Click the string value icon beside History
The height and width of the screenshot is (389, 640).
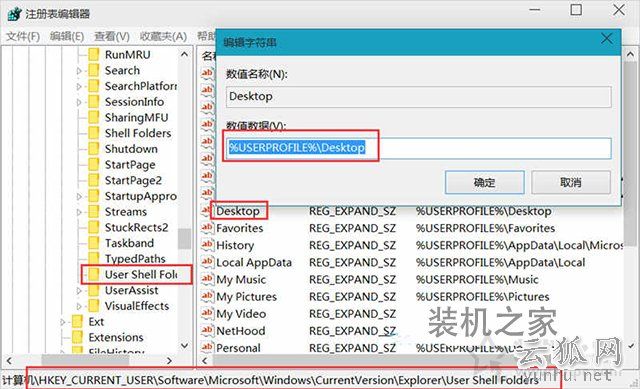(x=207, y=245)
